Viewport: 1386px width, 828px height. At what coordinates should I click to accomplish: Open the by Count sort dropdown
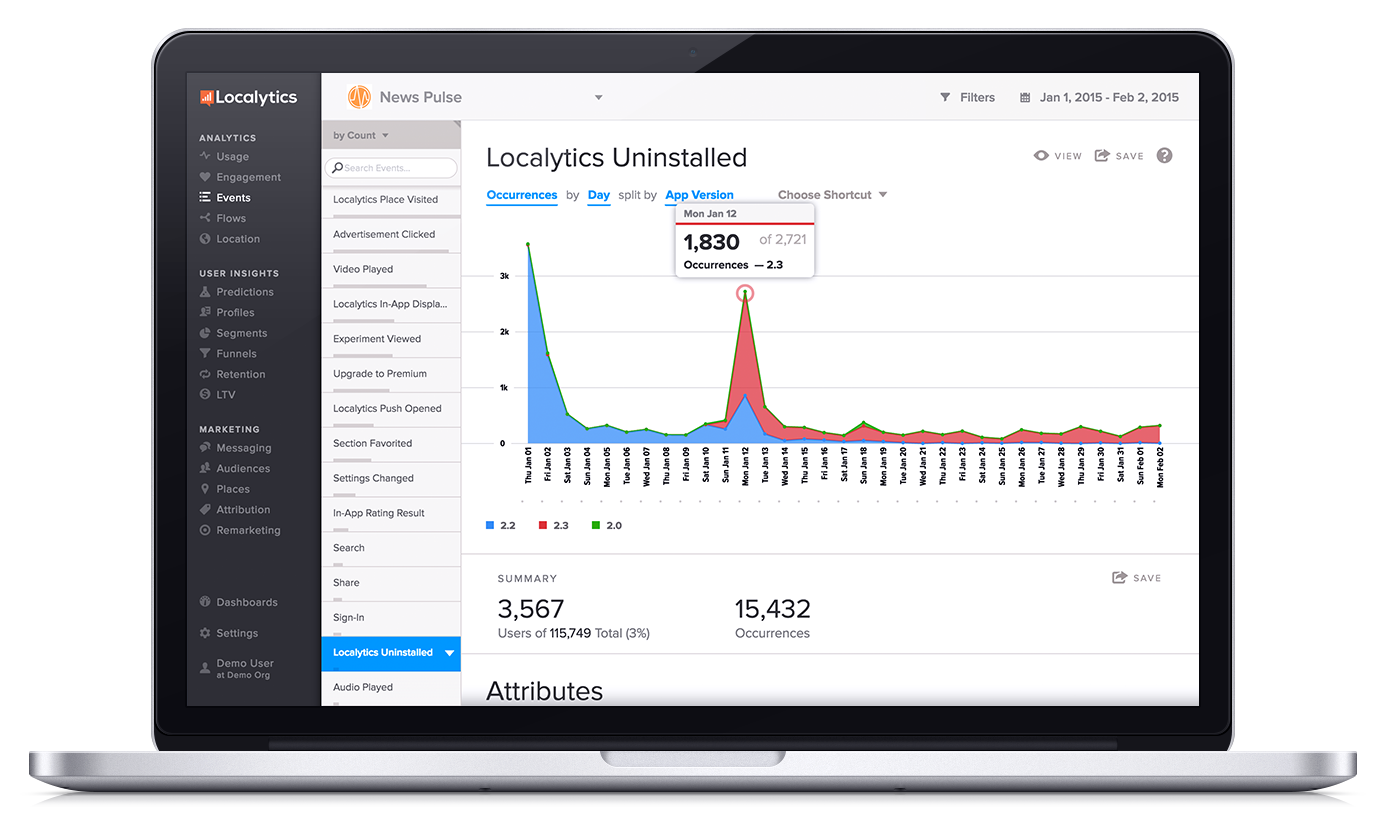click(x=361, y=135)
